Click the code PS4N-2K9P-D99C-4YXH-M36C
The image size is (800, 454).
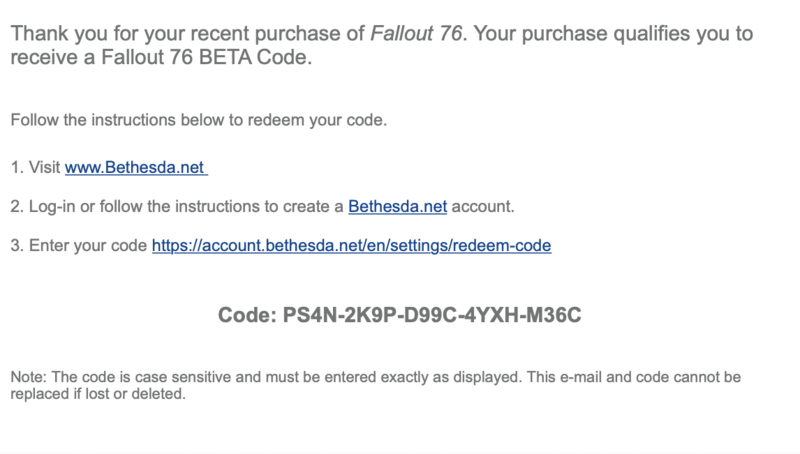pos(432,315)
